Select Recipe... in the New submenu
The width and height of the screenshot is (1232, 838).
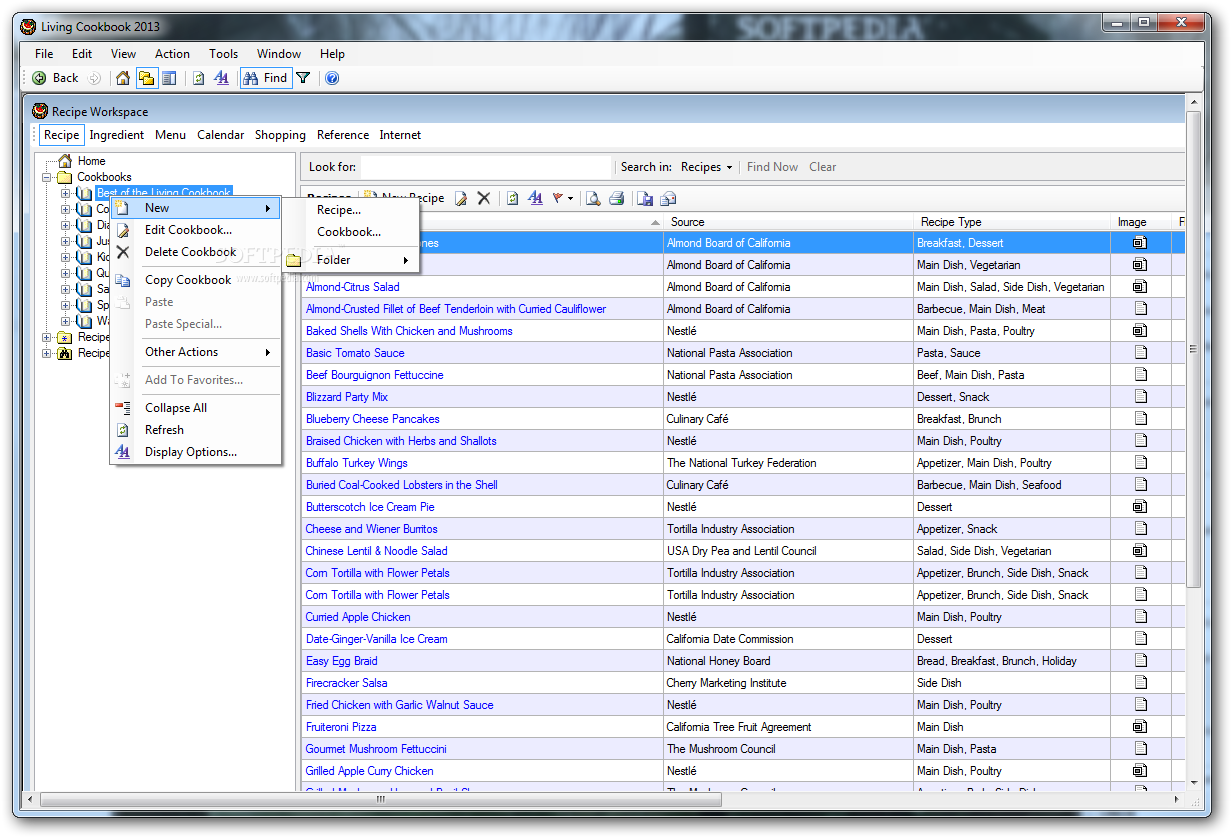click(x=349, y=210)
